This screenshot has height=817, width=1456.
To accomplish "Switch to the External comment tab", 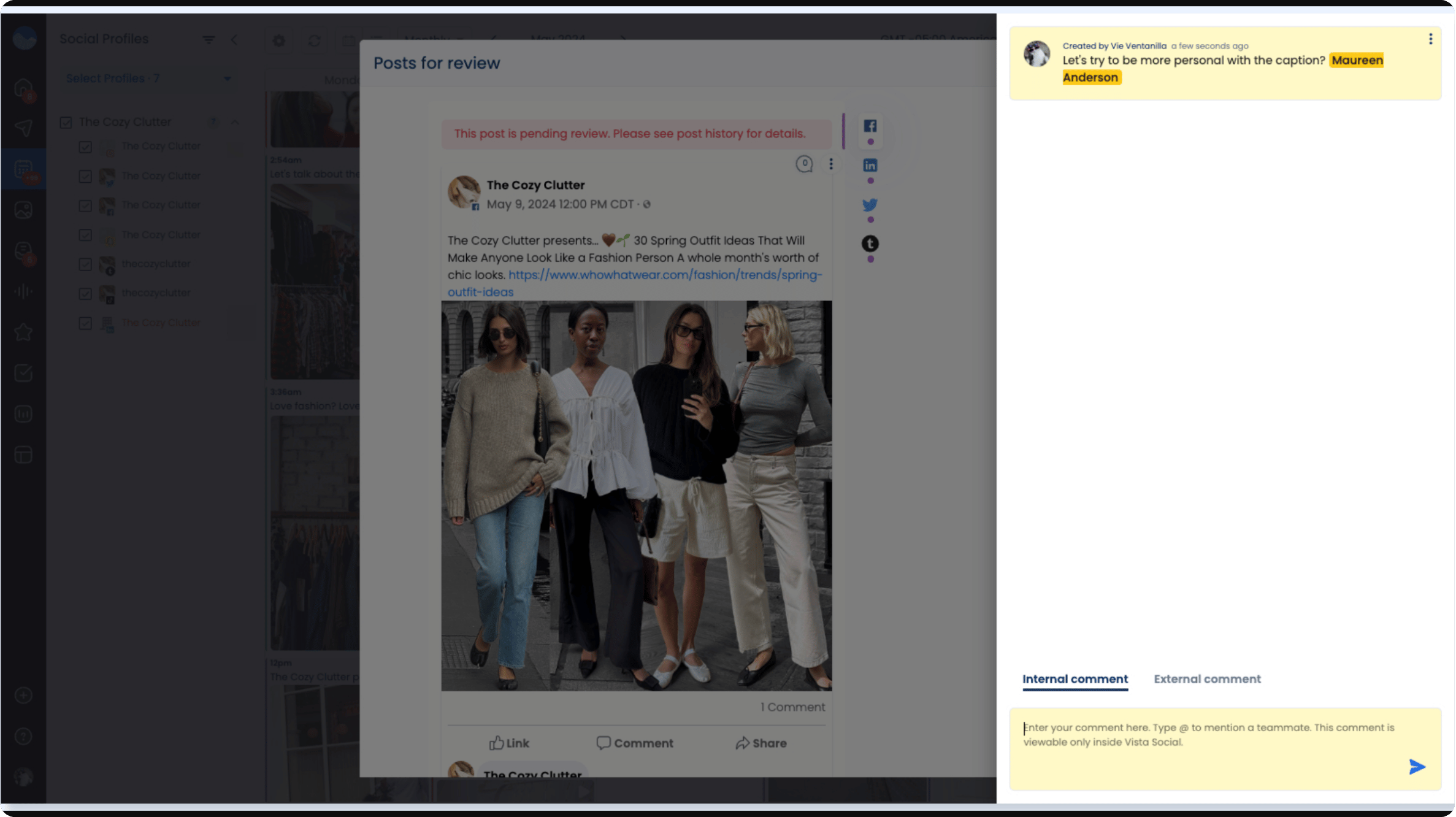I will 1206,679.
